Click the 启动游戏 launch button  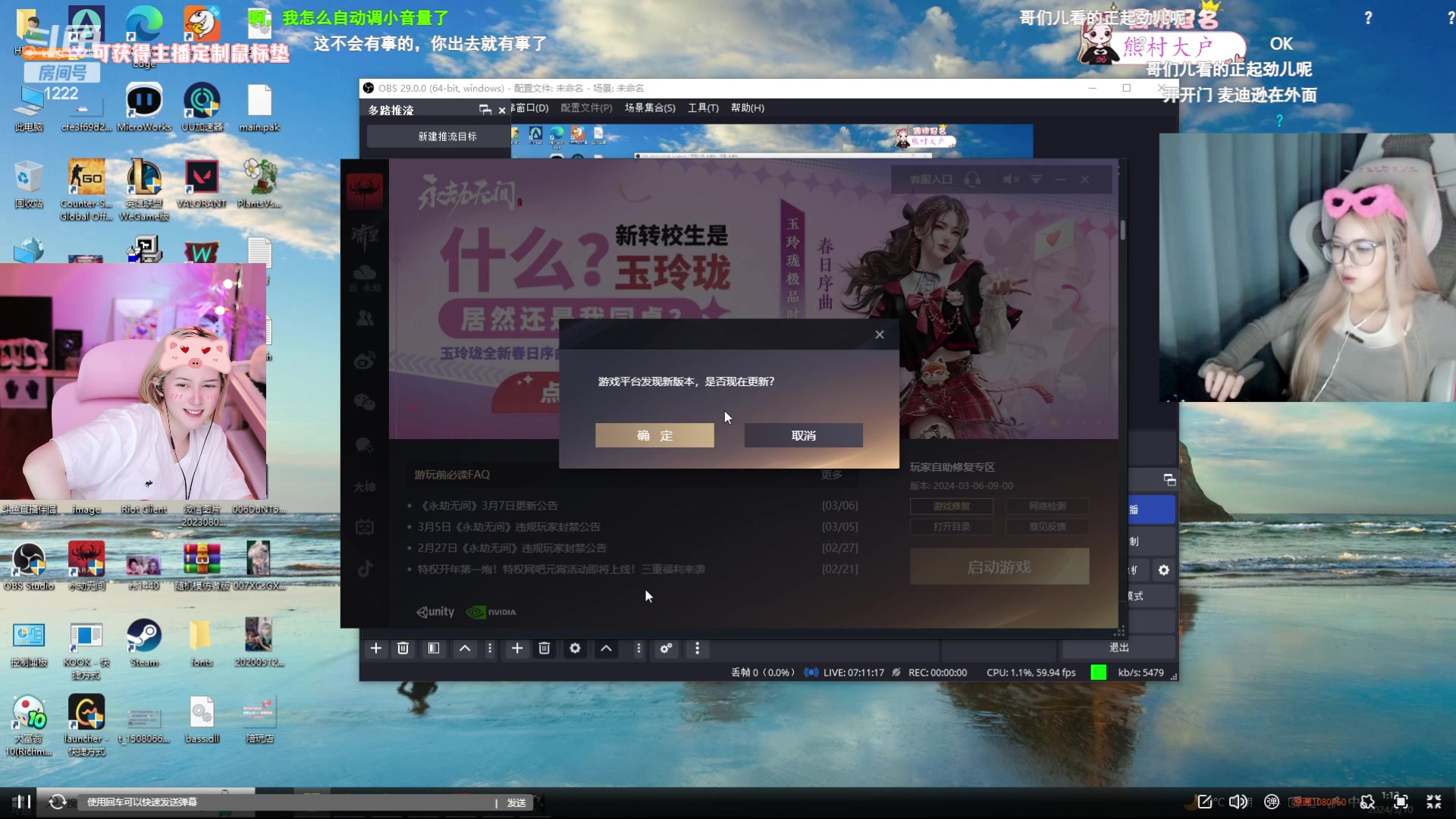[x=999, y=566]
